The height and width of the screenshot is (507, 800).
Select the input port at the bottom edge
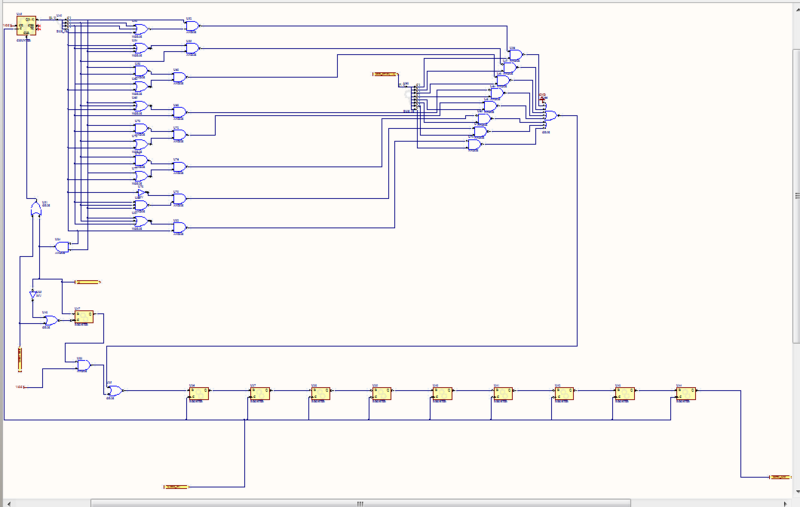coord(175,486)
